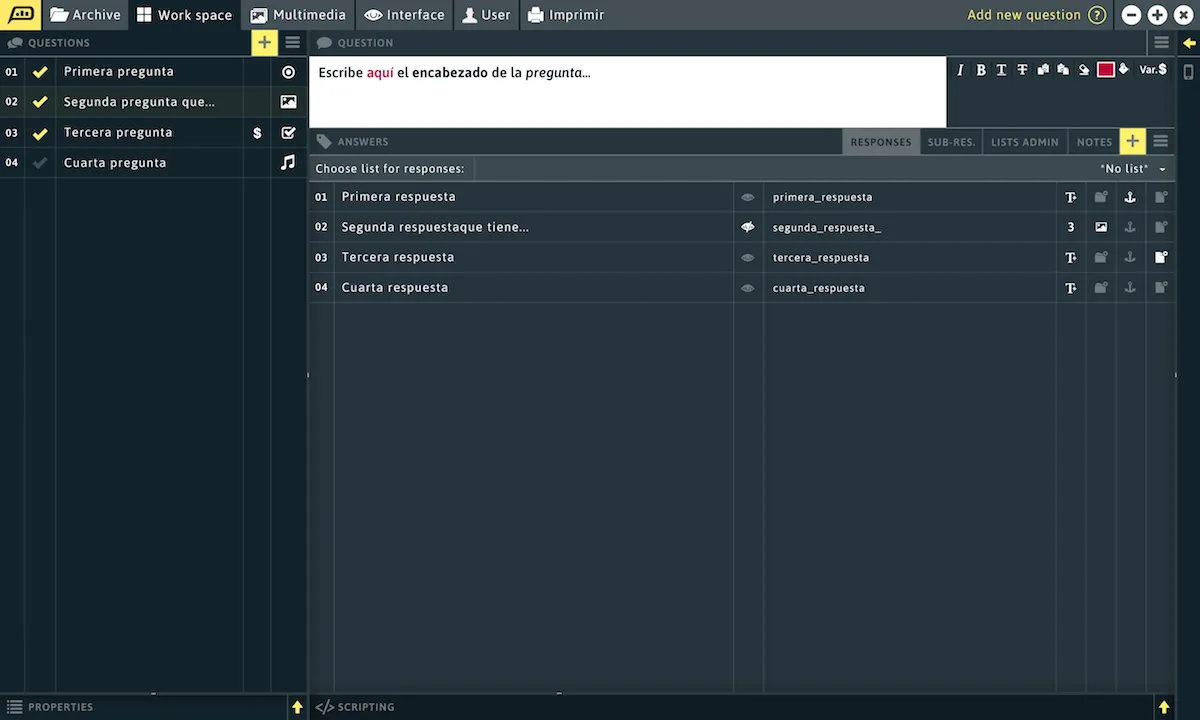Expand the Properties panel with yellow arrow

[x=297, y=707]
